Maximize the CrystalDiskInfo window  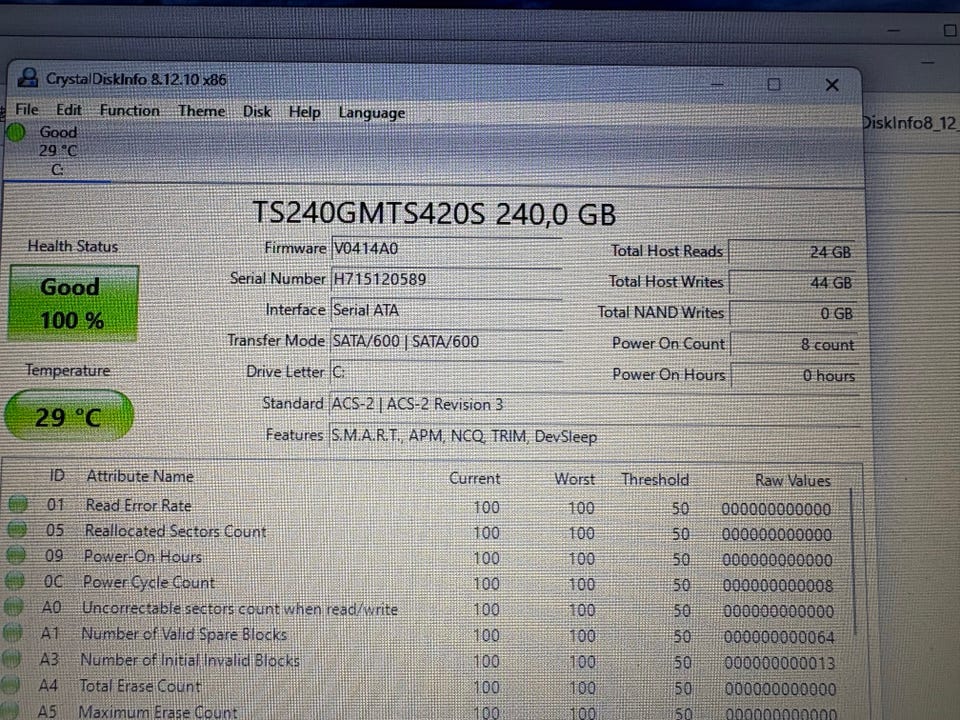(x=774, y=84)
